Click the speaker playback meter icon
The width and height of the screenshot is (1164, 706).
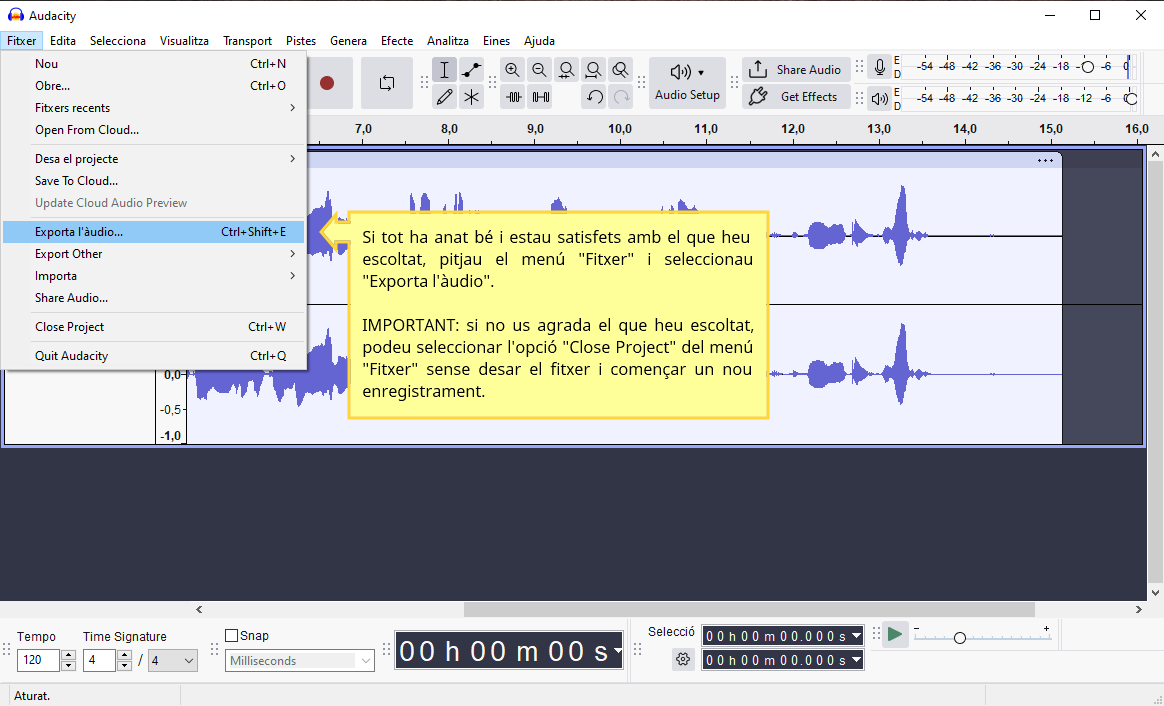point(880,97)
